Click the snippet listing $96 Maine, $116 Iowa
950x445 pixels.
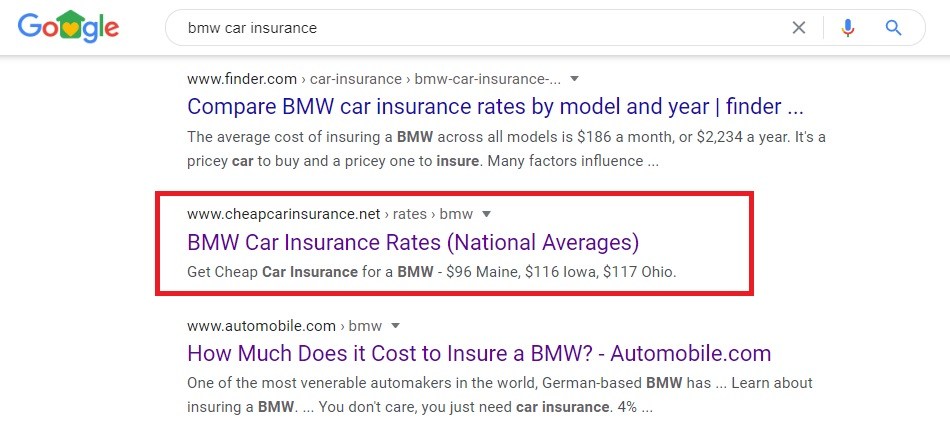point(431,272)
